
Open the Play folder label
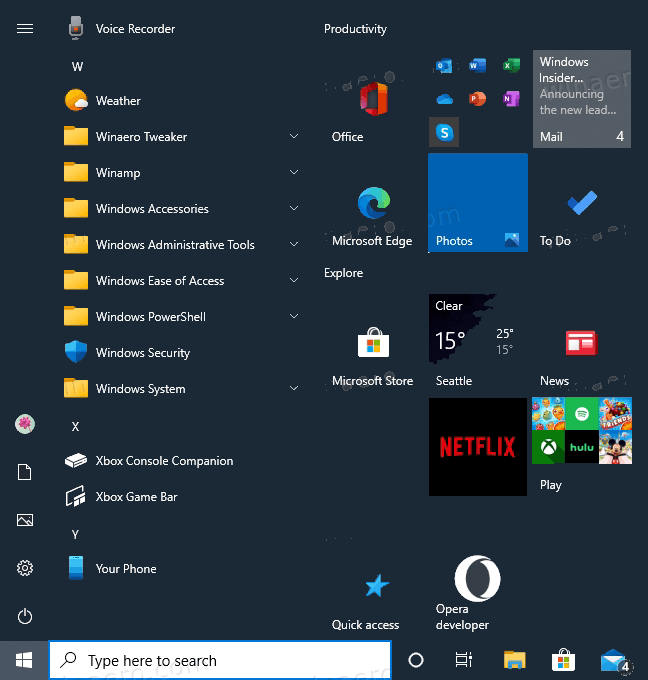click(x=550, y=484)
